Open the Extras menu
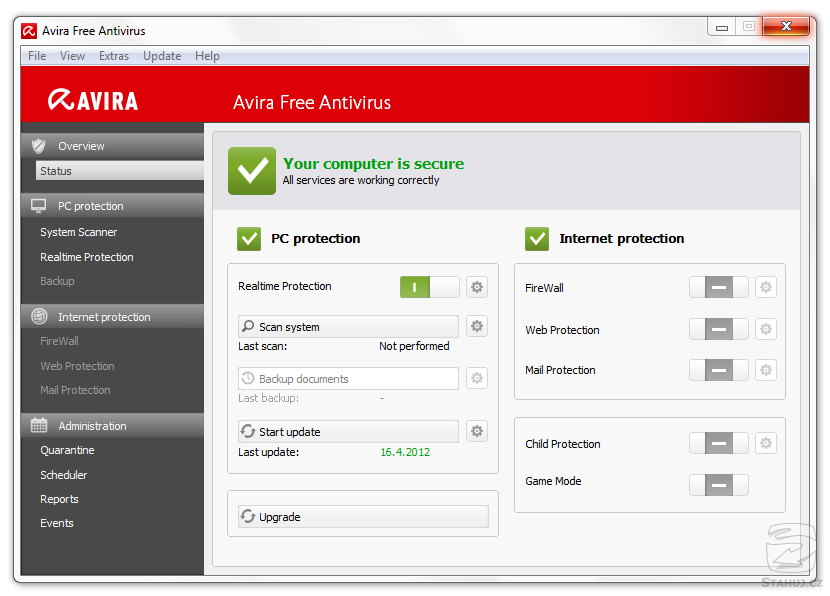The height and width of the screenshot is (596, 830). pos(114,56)
